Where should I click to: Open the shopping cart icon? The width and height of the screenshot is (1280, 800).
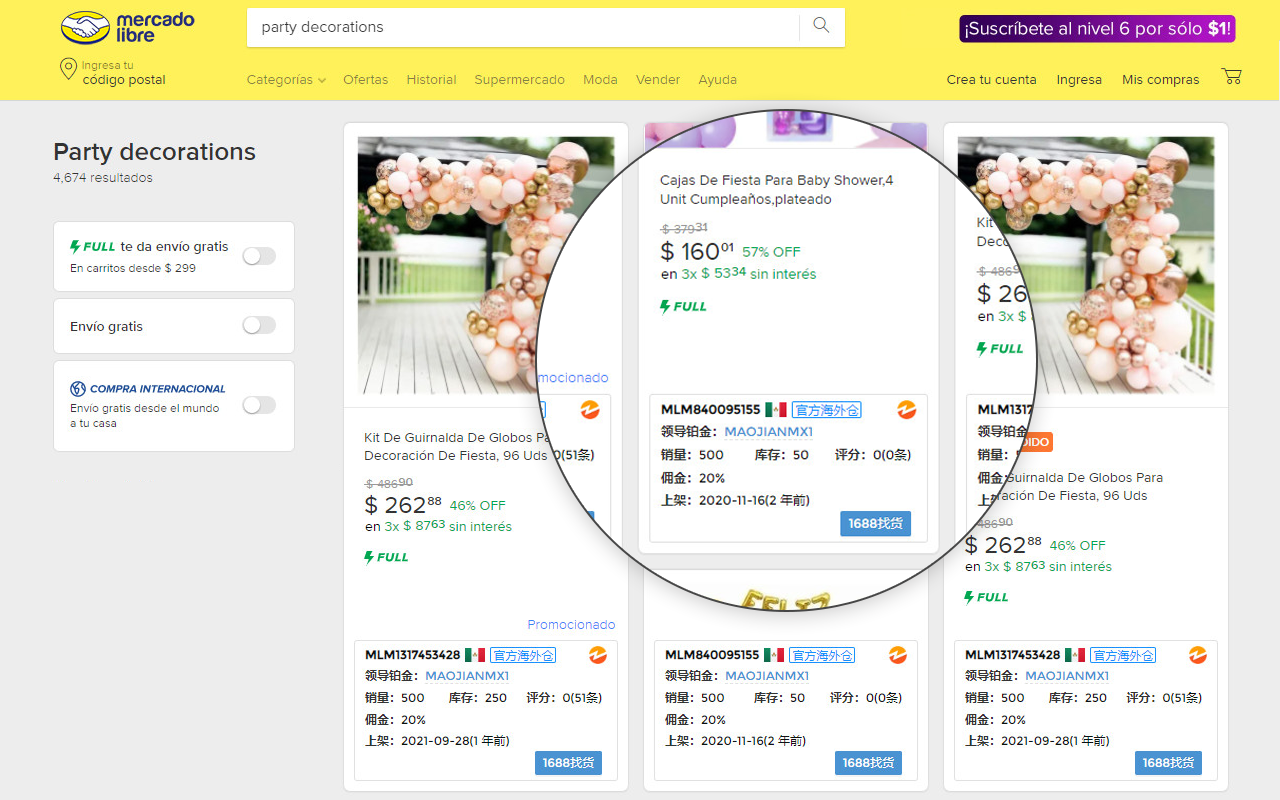click(x=1231, y=77)
